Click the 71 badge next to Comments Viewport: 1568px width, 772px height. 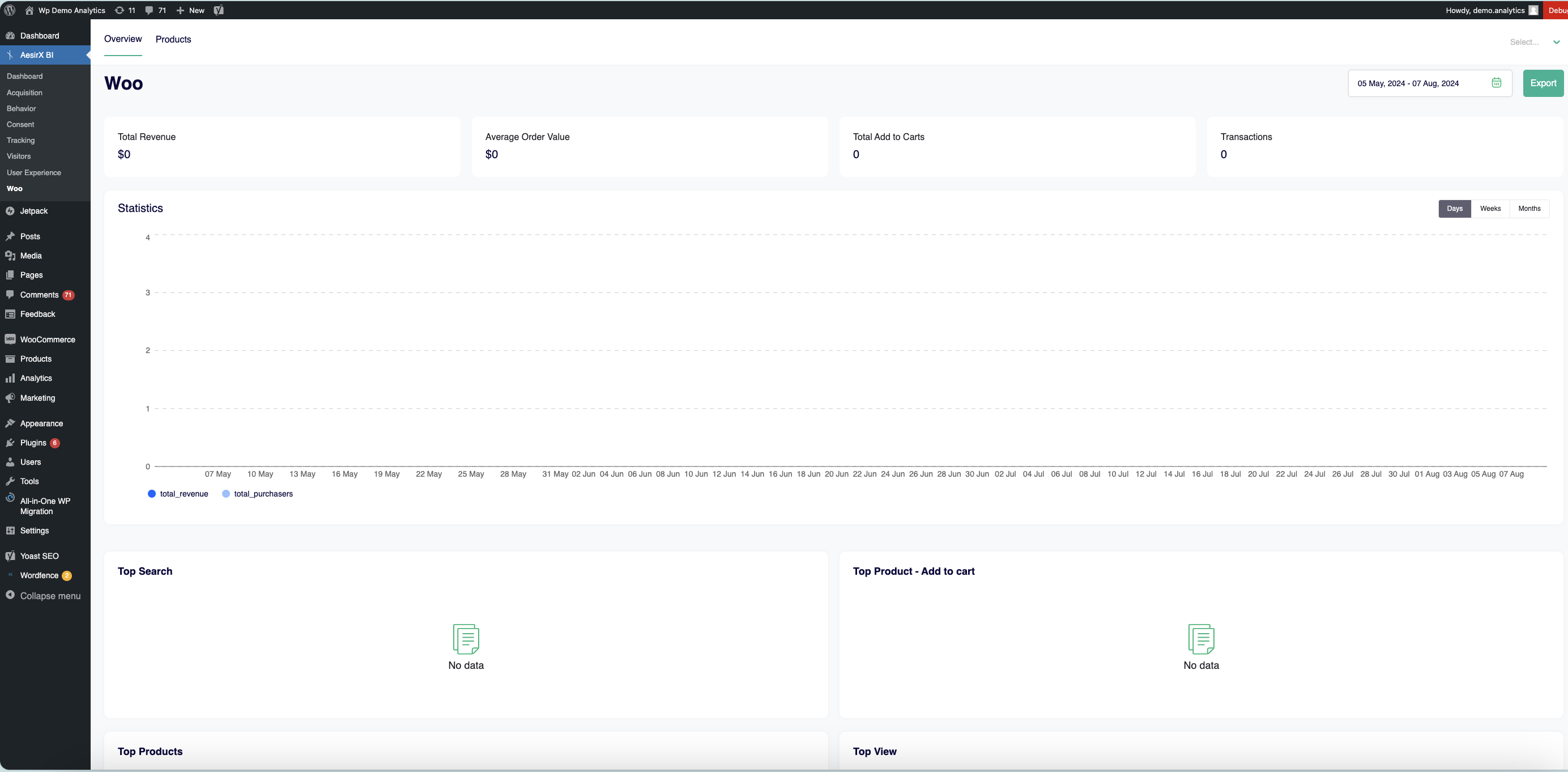pyautogui.click(x=68, y=295)
